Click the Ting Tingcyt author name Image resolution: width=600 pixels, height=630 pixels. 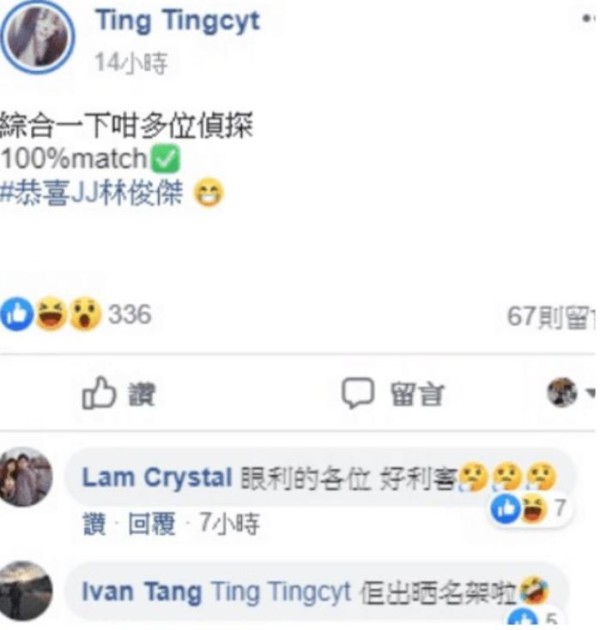[178, 21]
